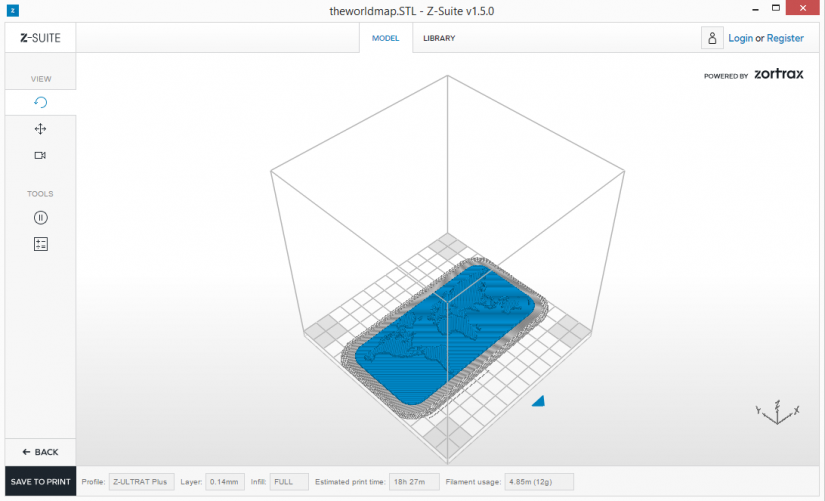
Task: Click the blue world map model
Action: point(445,334)
